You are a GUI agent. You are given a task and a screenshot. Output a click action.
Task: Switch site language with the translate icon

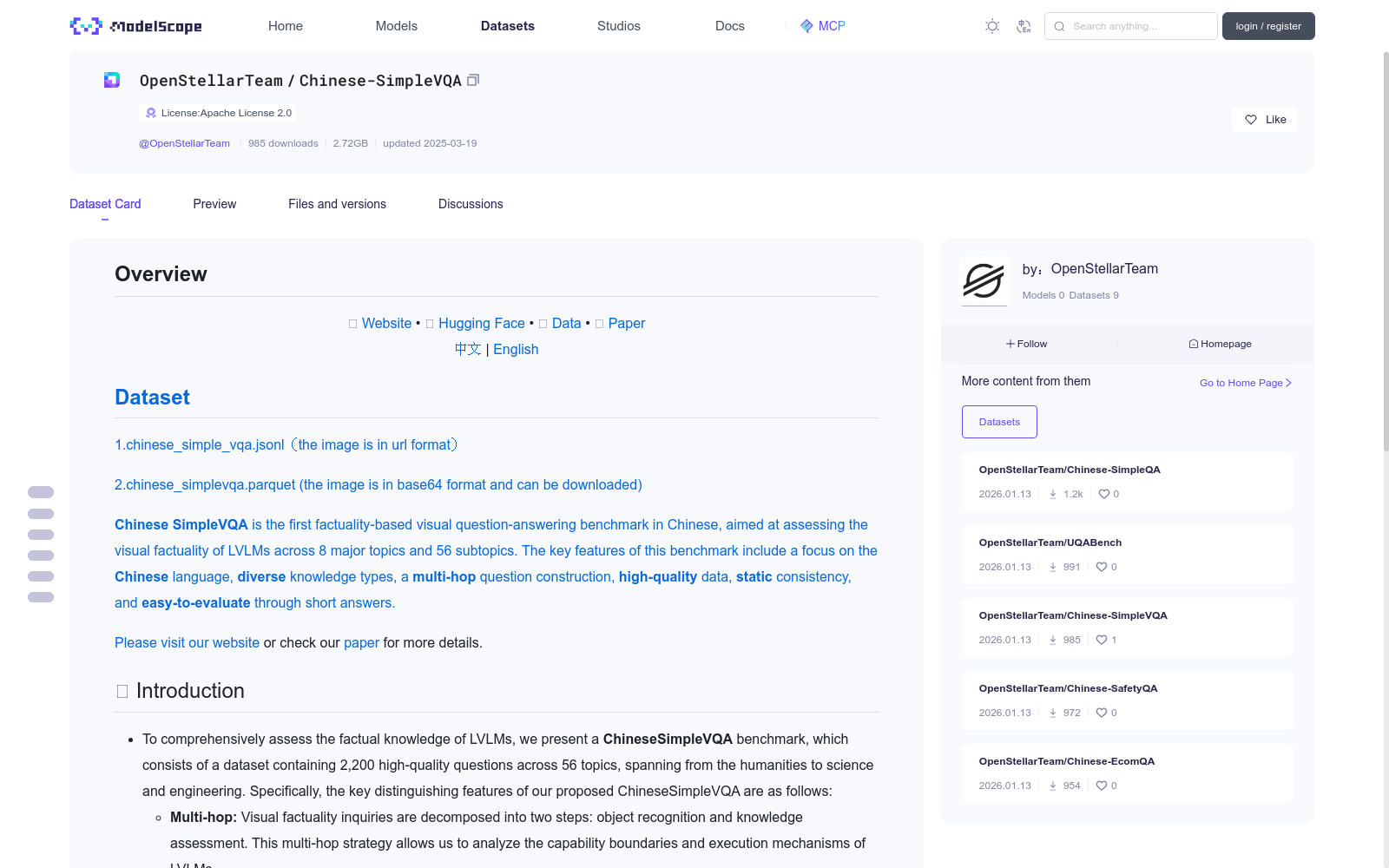tap(1024, 26)
